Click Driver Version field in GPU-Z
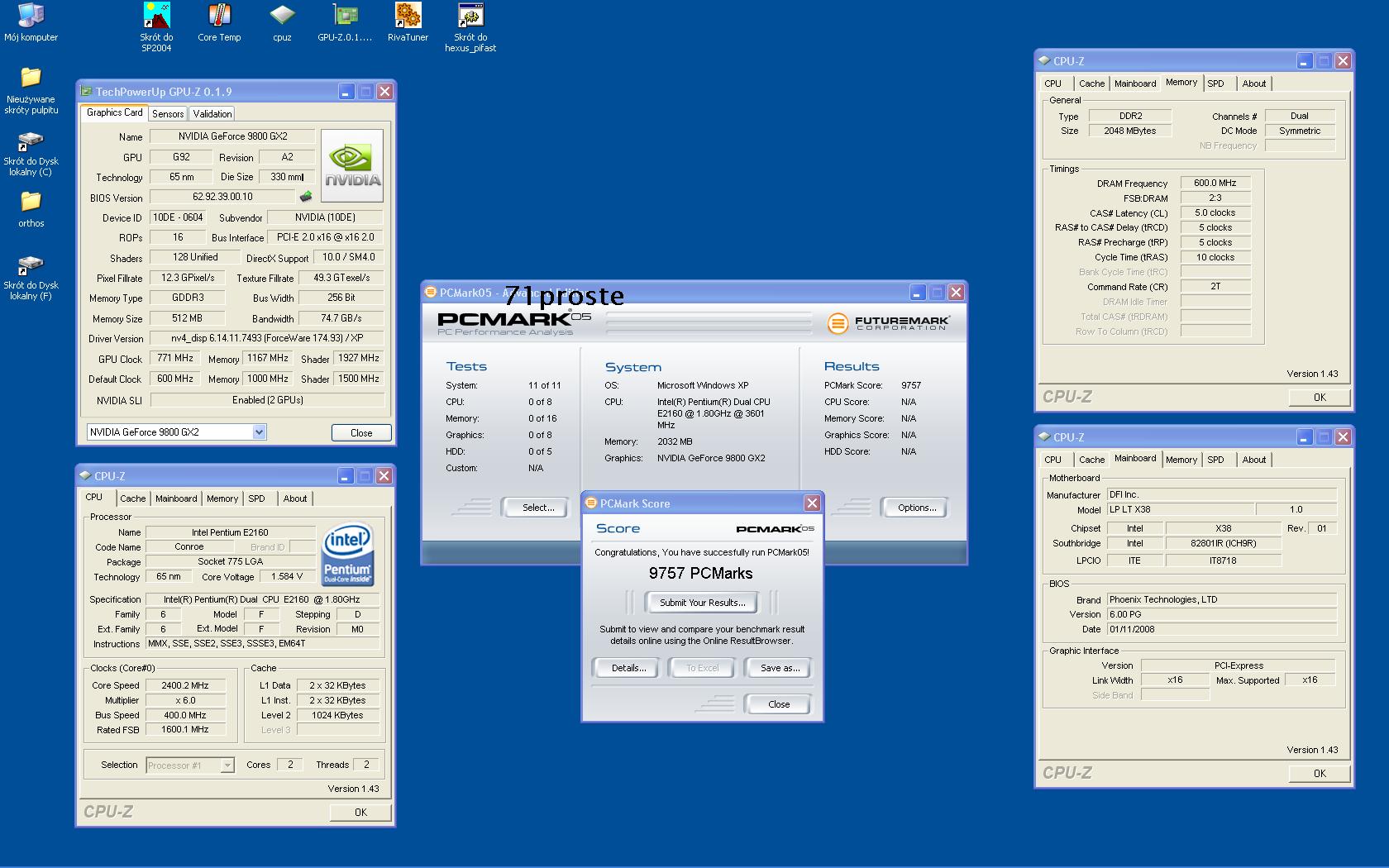Screen dimensions: 1389x868 (267, 337)
